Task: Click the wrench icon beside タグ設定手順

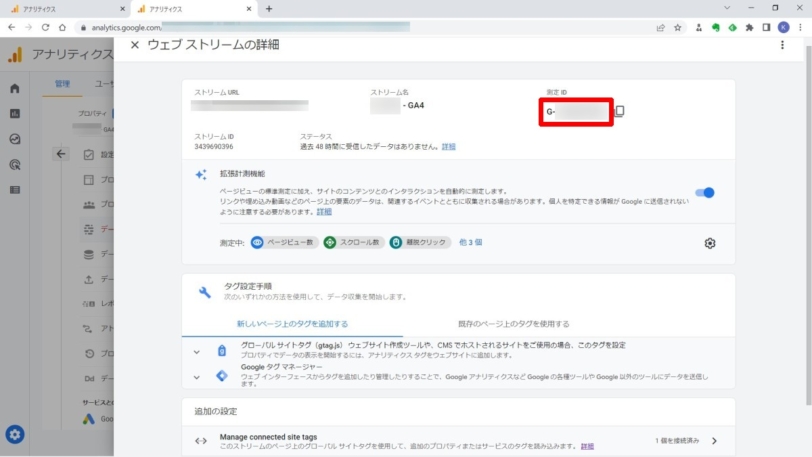Action: tap(205, 292)
